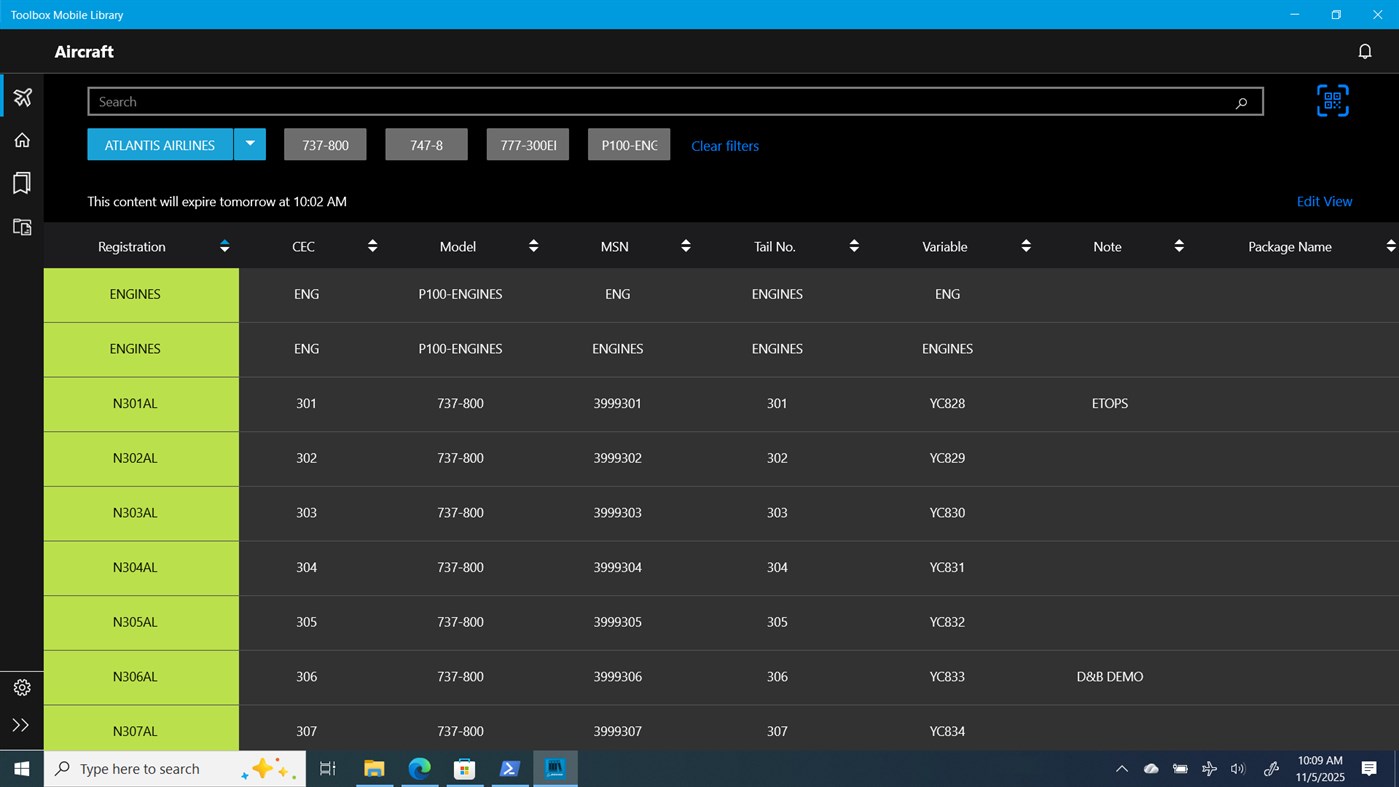Screen dimensions: 1399x787
Task: Toggle the 737-800 filter chip
Action: [324, 144]
